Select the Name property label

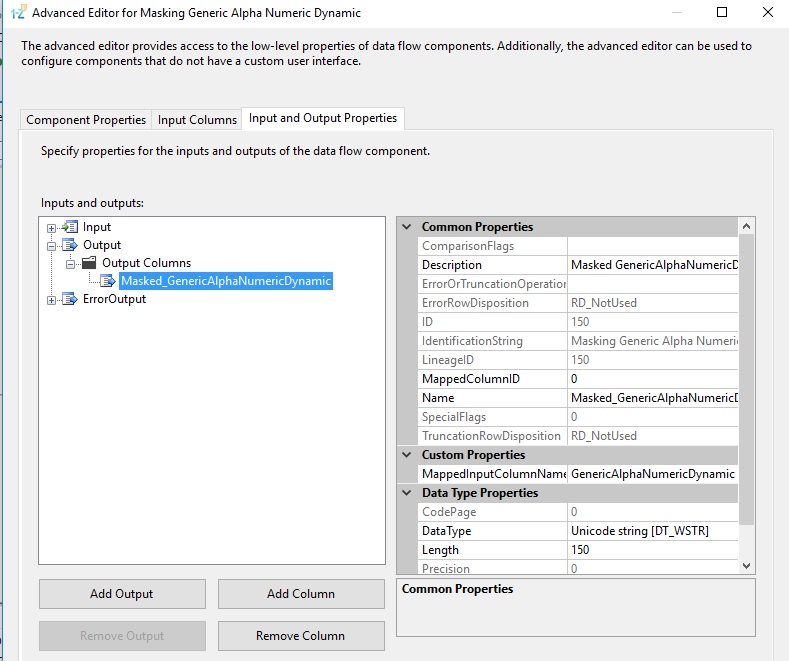tap(438, 398)
